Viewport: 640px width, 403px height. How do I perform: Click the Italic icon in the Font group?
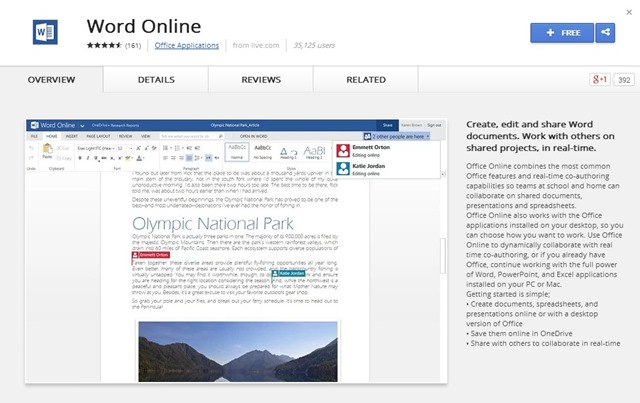point(88,158)
